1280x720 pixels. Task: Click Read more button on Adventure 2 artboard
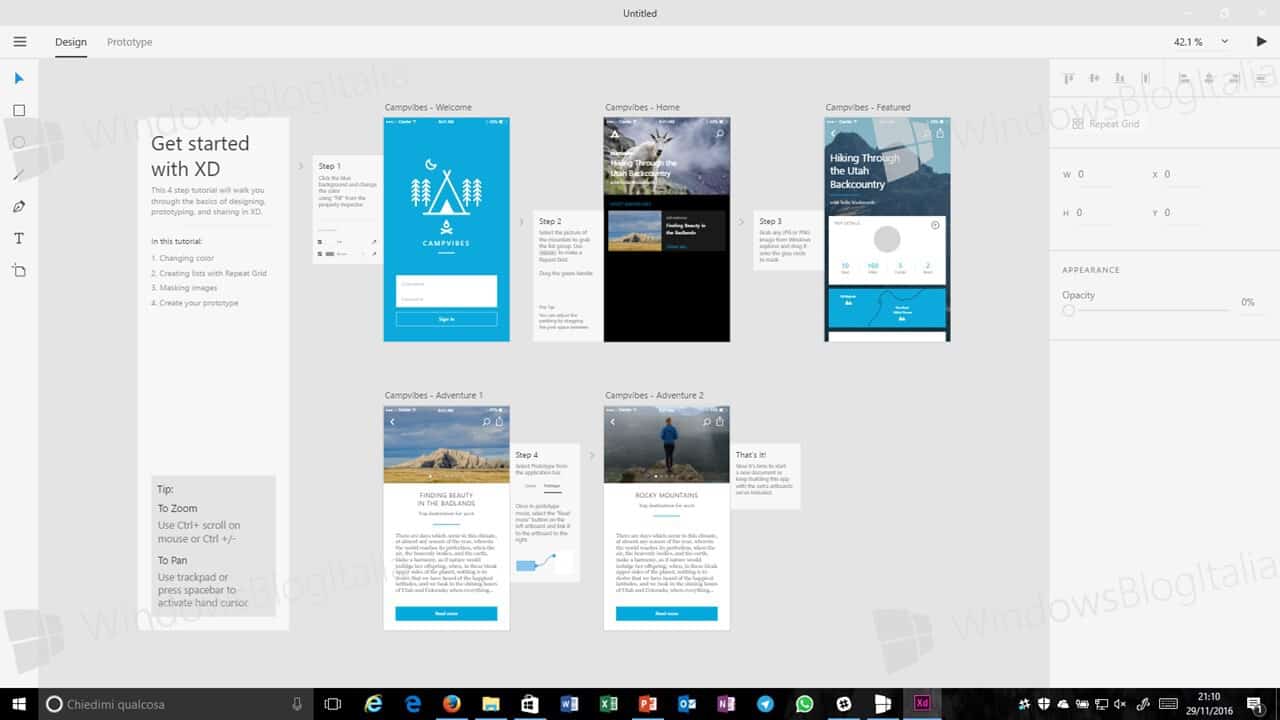click(666, 613)
